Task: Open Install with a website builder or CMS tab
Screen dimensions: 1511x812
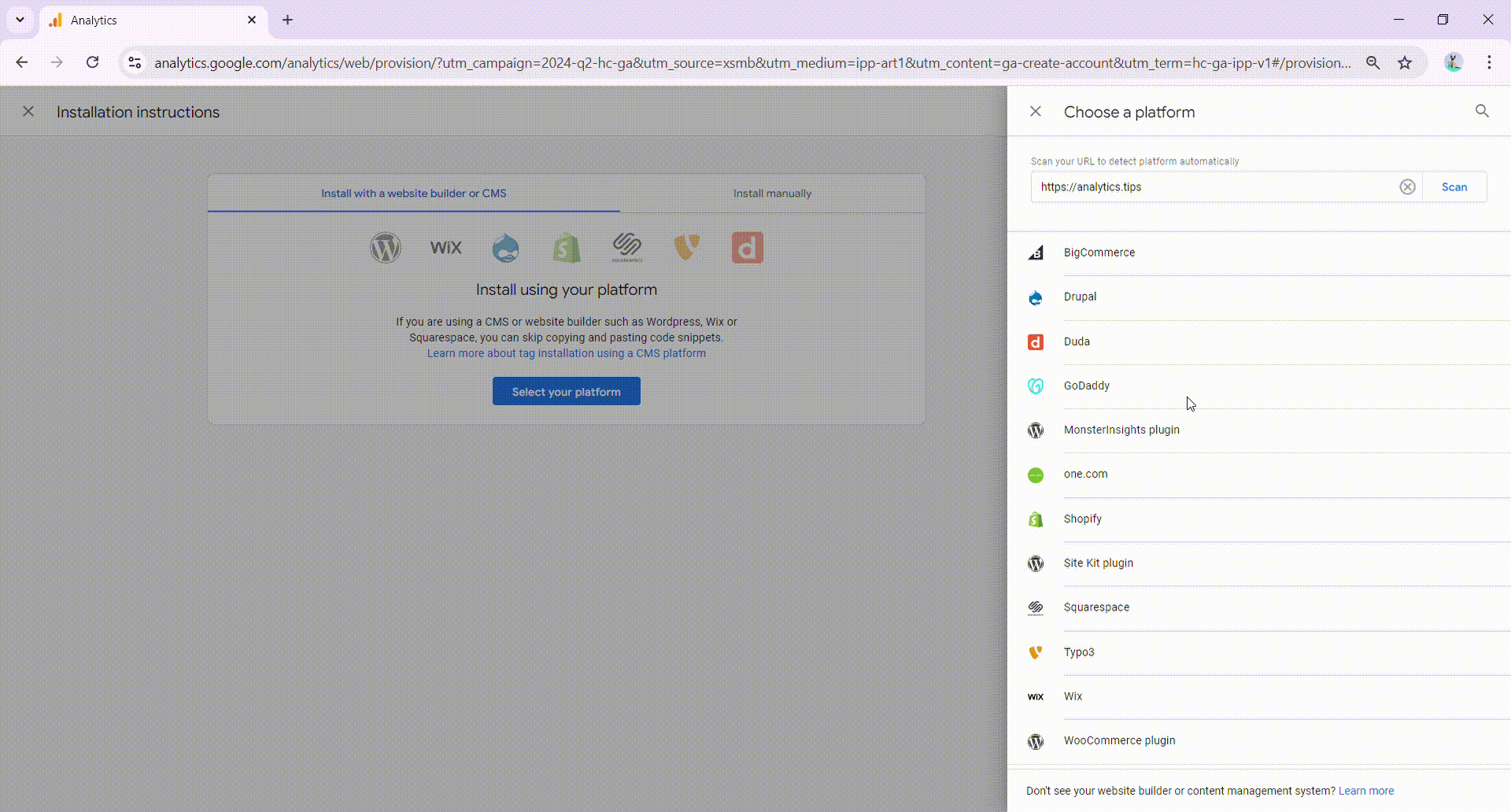Action: [x=414, y=194]
